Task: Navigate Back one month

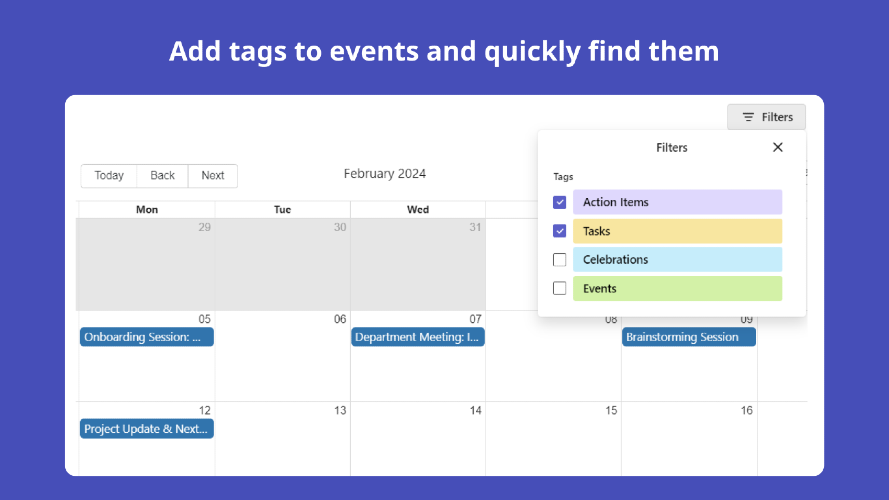Action: coord(162,176)
